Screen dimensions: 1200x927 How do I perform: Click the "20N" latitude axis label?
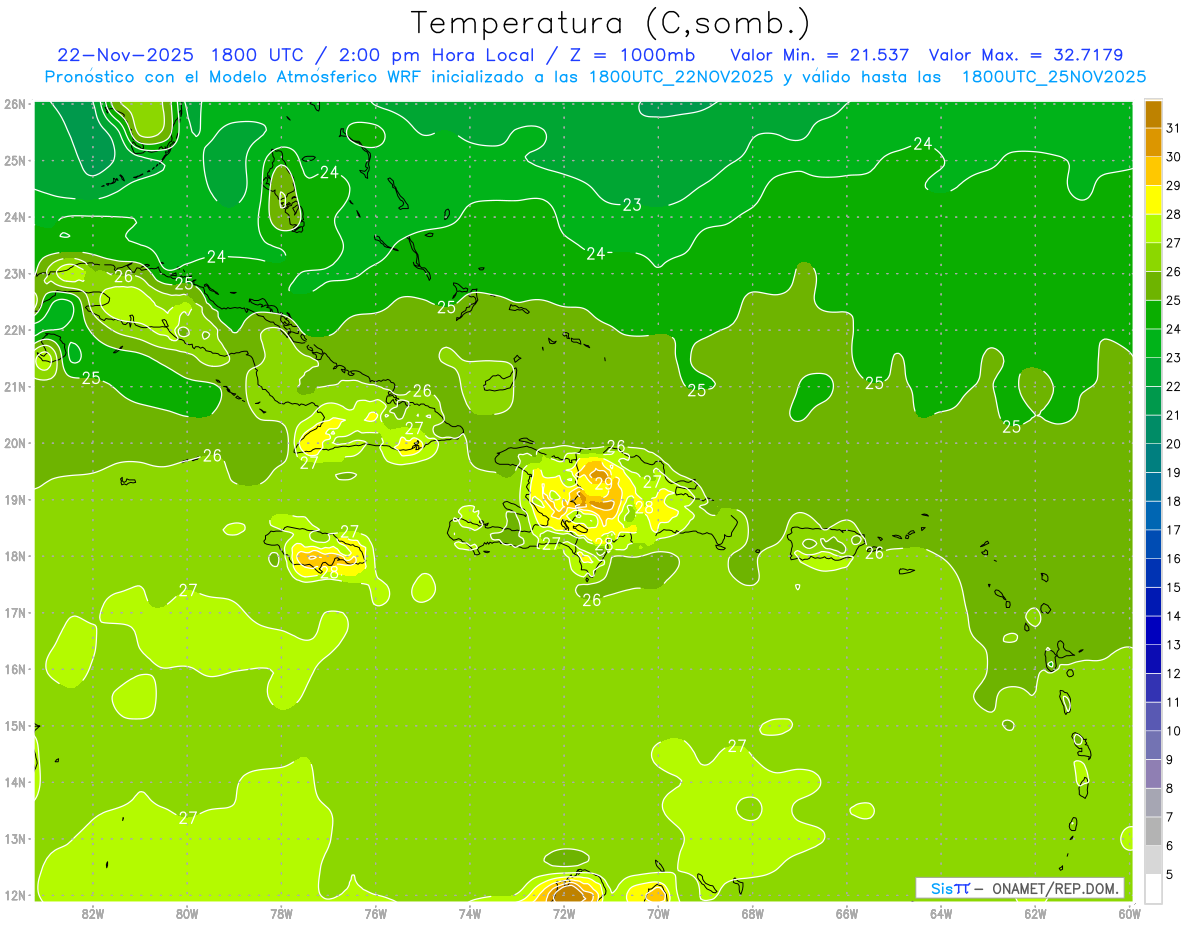coord(15,443)
